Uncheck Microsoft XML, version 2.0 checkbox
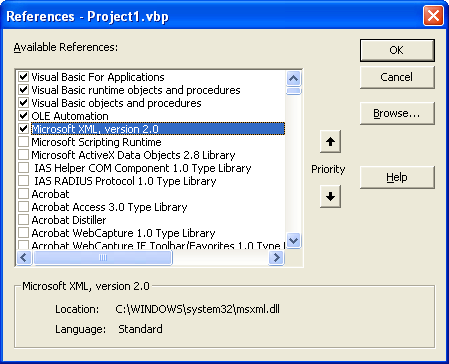449x364 pixels. point(23,129)
